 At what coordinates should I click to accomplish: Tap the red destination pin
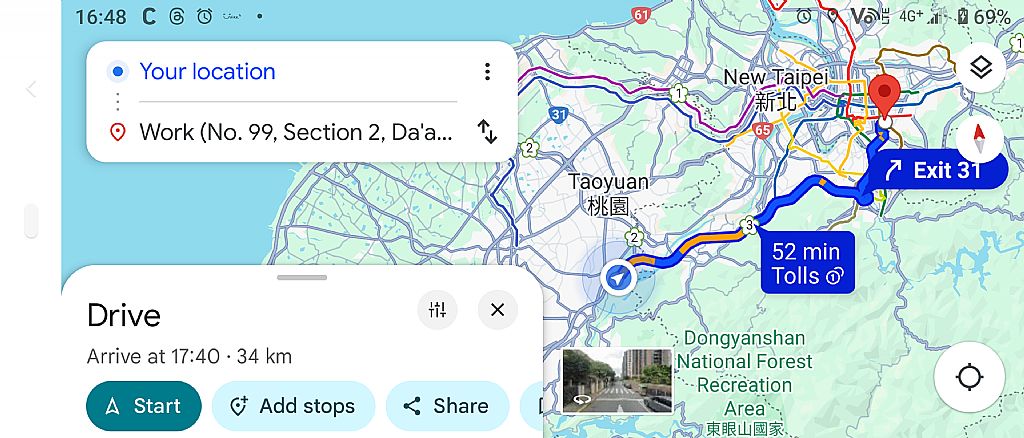885,100
